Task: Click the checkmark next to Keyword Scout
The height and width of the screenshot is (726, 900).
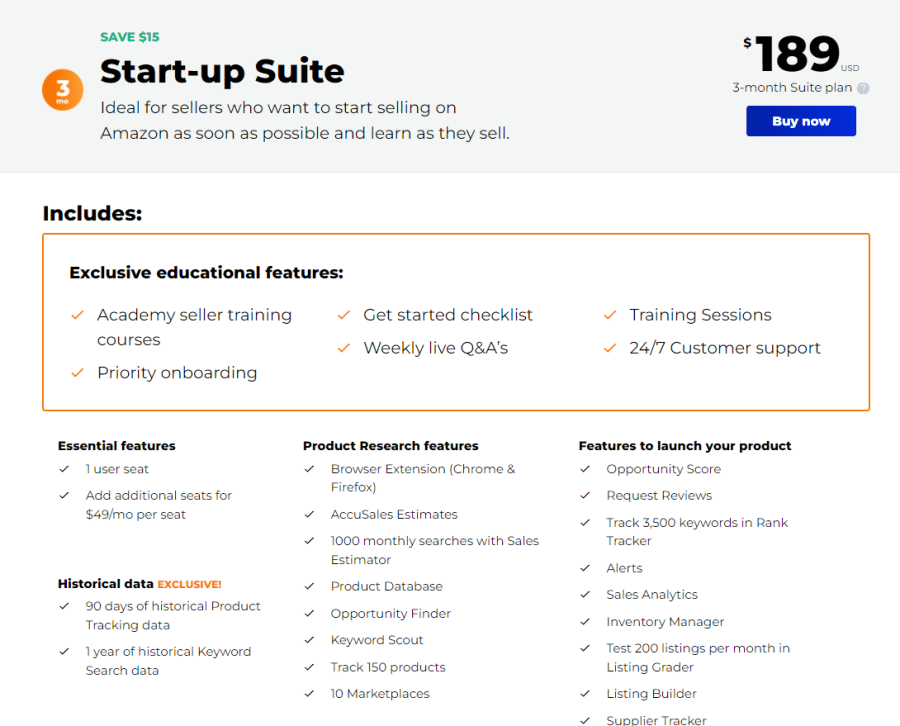Action: [309, 640]
